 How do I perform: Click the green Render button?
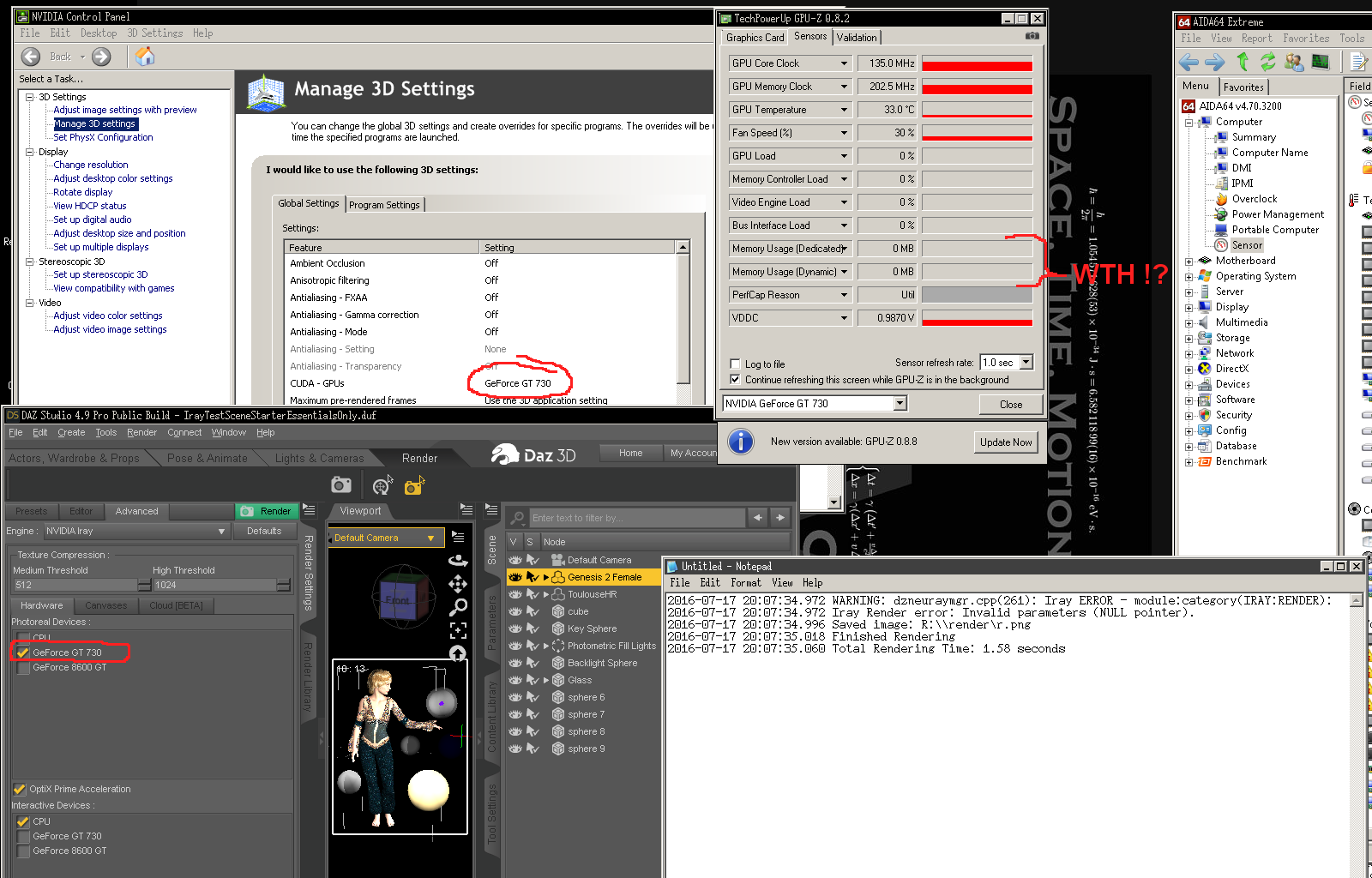(267, 511)
